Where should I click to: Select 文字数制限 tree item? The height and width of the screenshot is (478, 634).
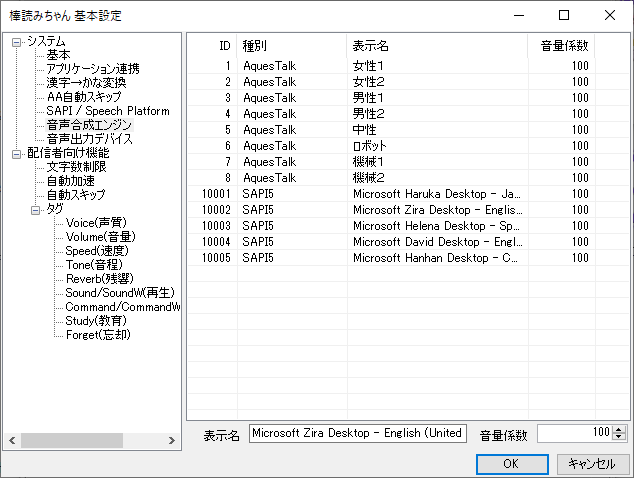point(76,167)
